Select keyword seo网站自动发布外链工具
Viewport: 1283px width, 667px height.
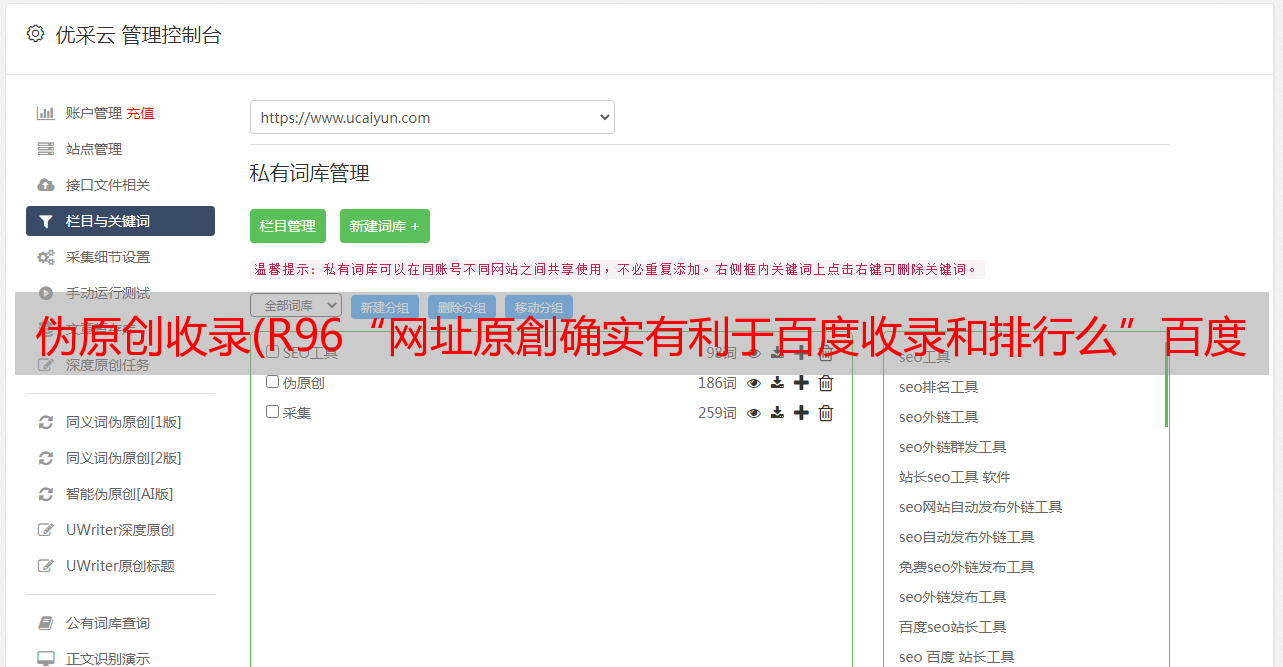(981, 507)
